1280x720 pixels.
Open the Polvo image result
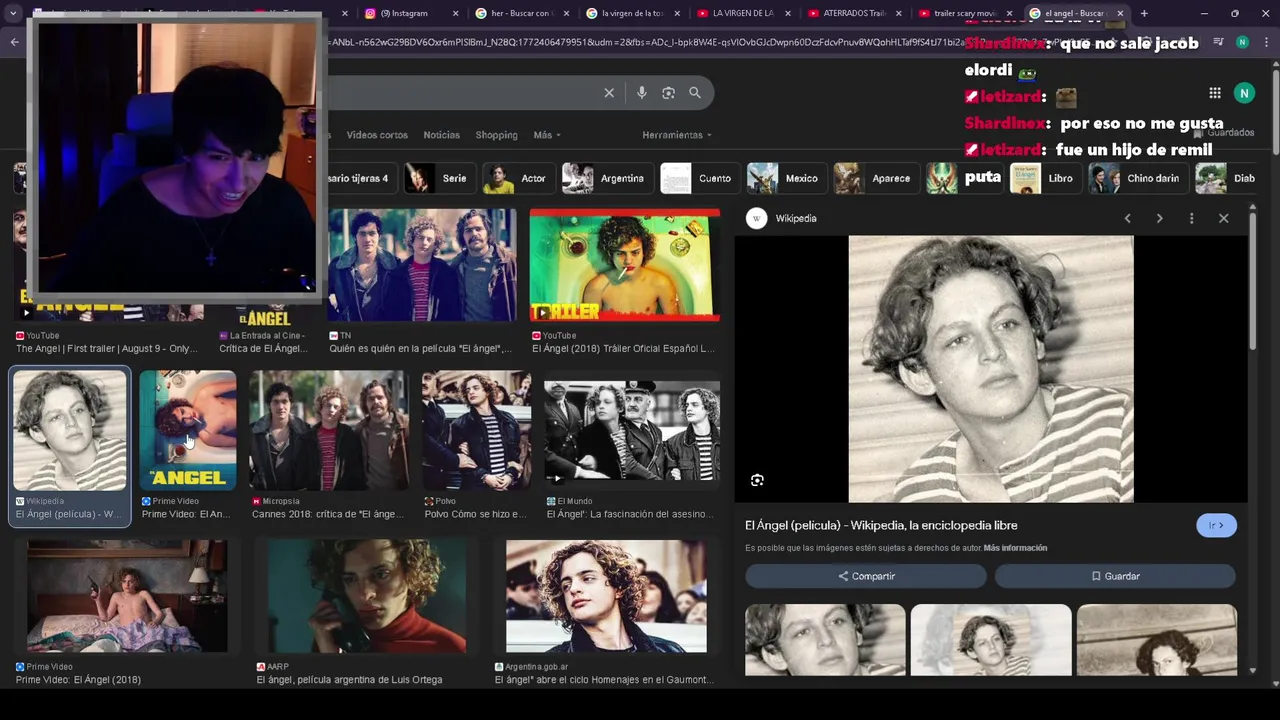click(477, 431)
